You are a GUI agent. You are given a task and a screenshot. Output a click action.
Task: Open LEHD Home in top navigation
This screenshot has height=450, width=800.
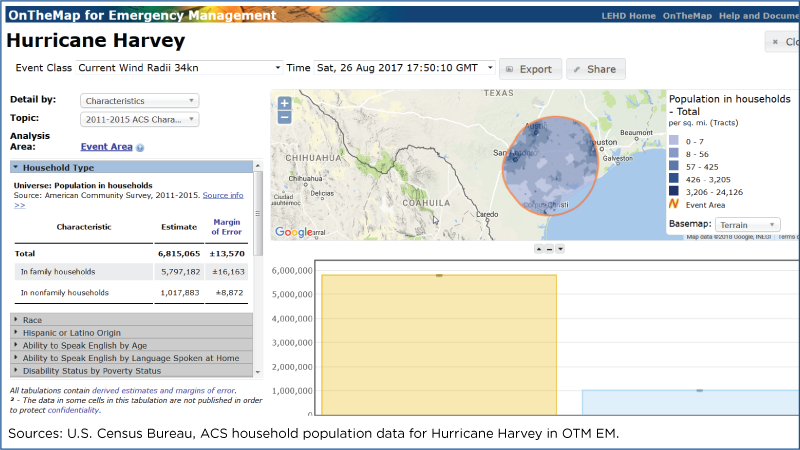[x=628, y=16]
